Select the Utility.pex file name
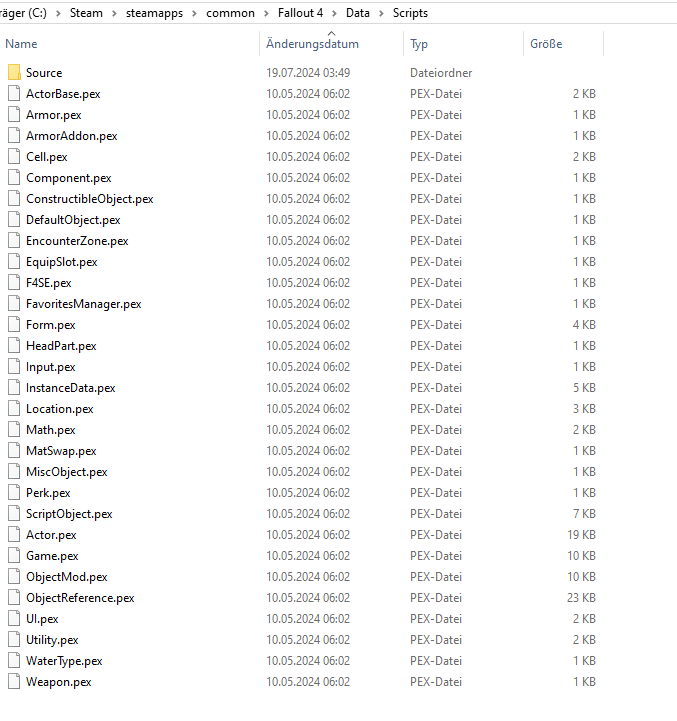Screen dimensions: 677x721 [52, 640]
